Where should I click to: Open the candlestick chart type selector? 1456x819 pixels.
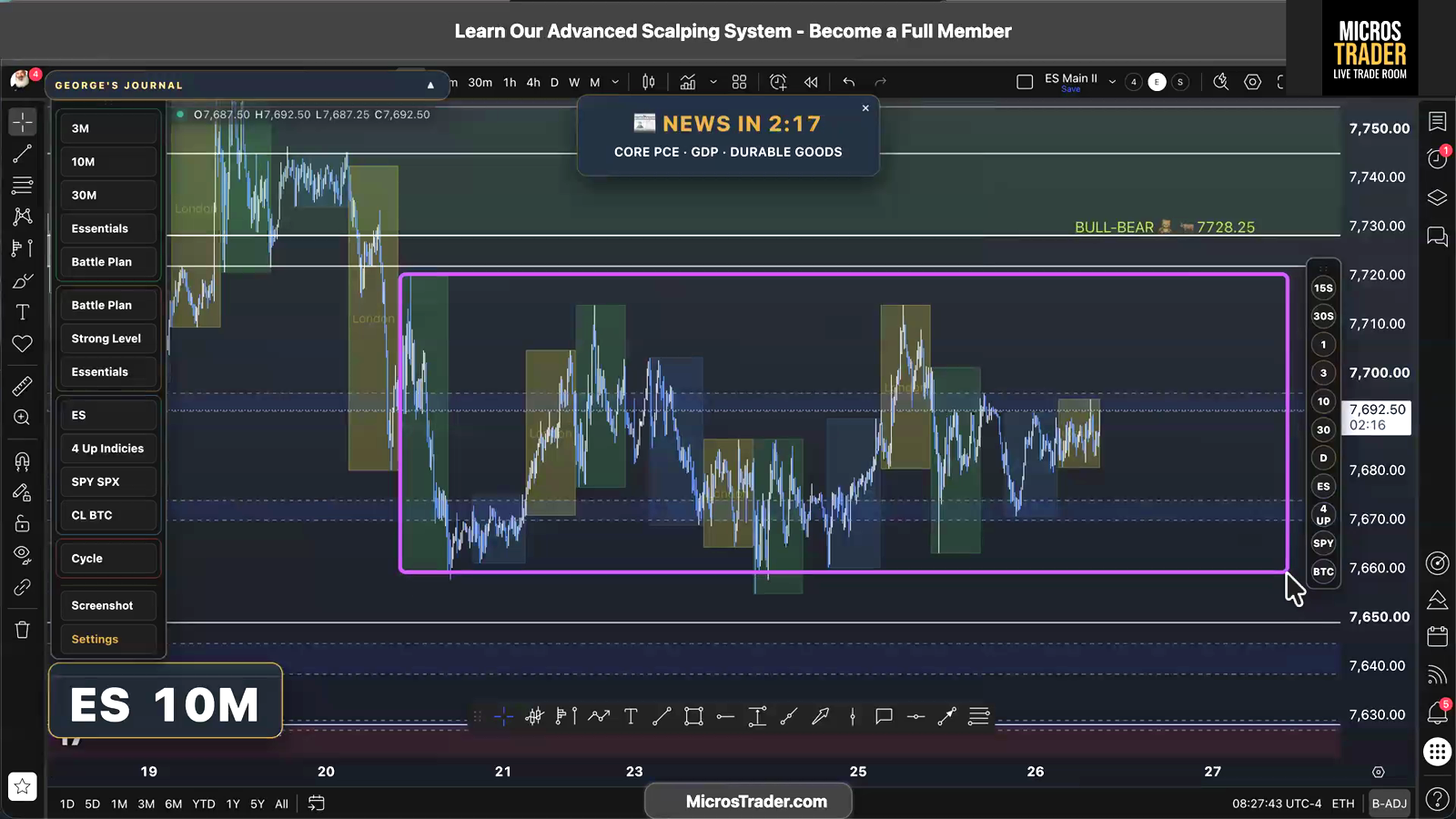[649, 82]
